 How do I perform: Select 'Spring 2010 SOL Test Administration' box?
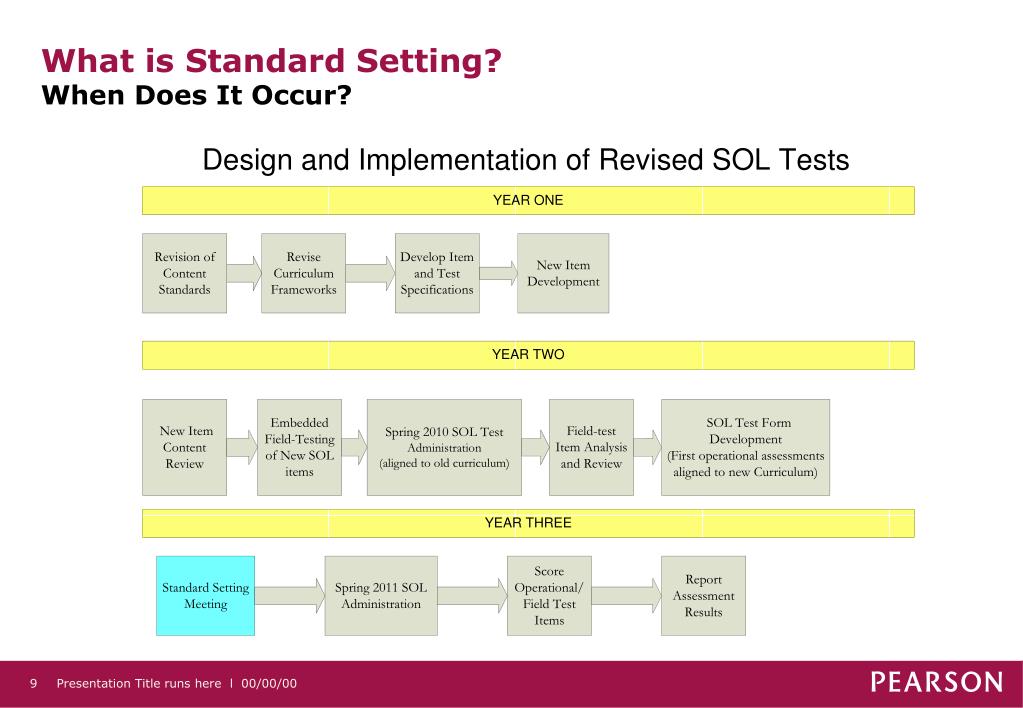click(x=444, y=448)
